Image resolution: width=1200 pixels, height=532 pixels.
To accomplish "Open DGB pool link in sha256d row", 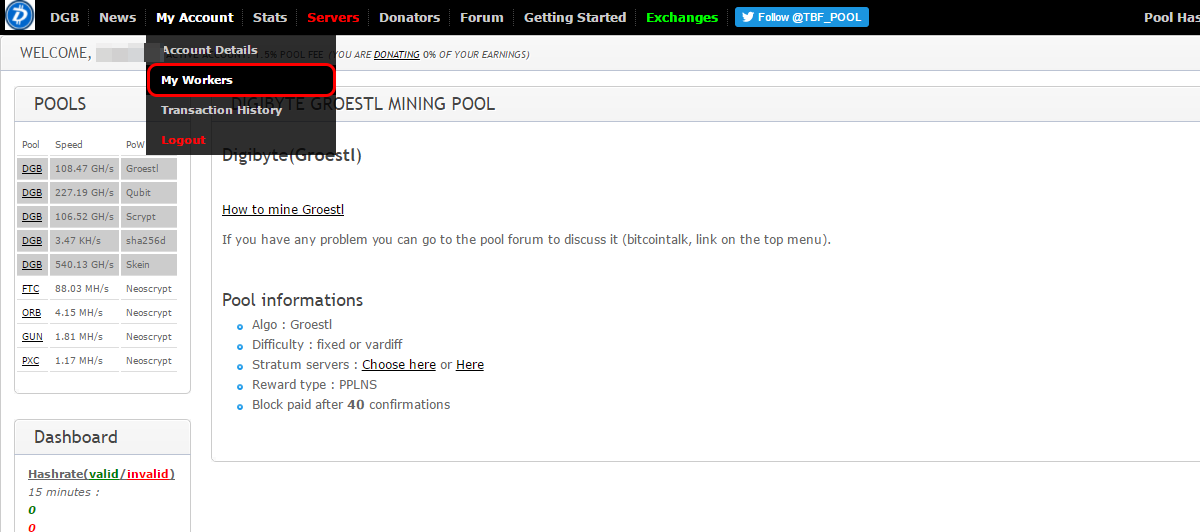I will tap(32, 241).
